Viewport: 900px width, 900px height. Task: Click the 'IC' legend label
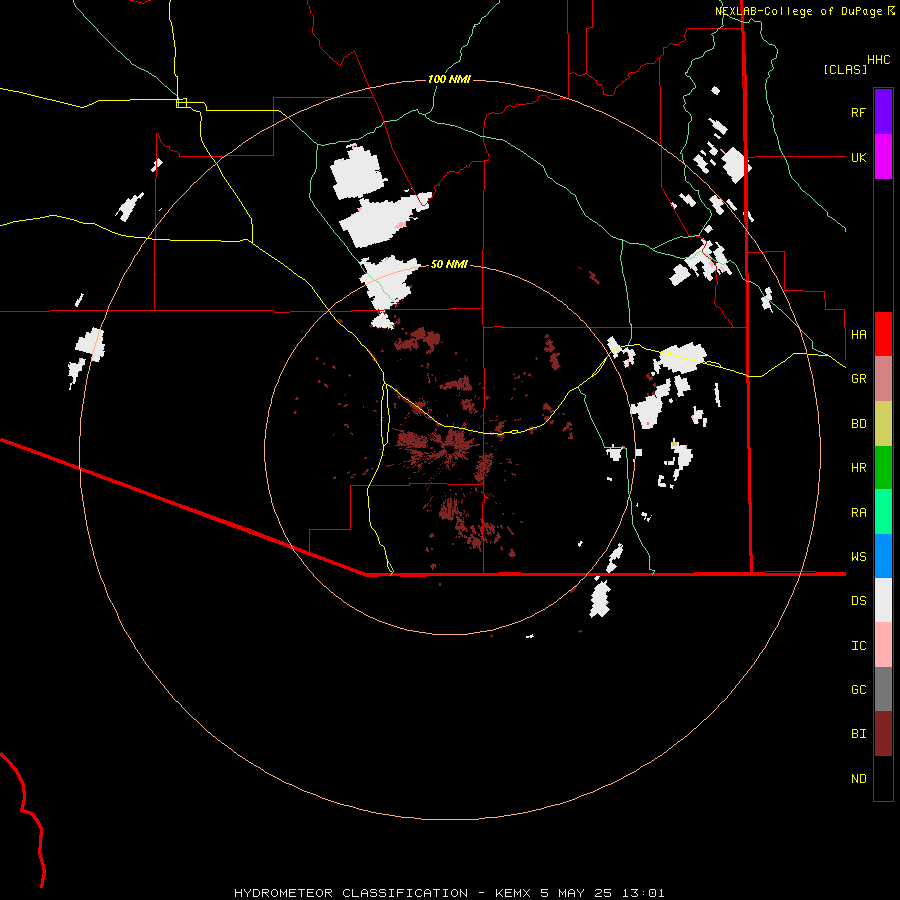point(858,646)
